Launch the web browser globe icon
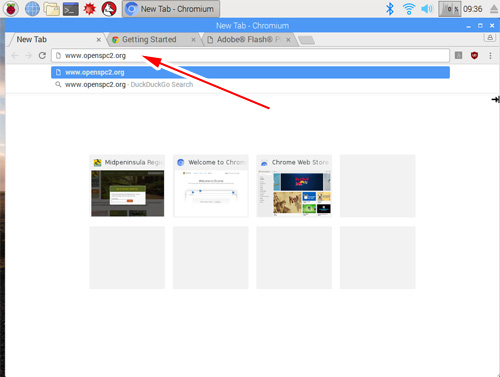 (32, 9)
